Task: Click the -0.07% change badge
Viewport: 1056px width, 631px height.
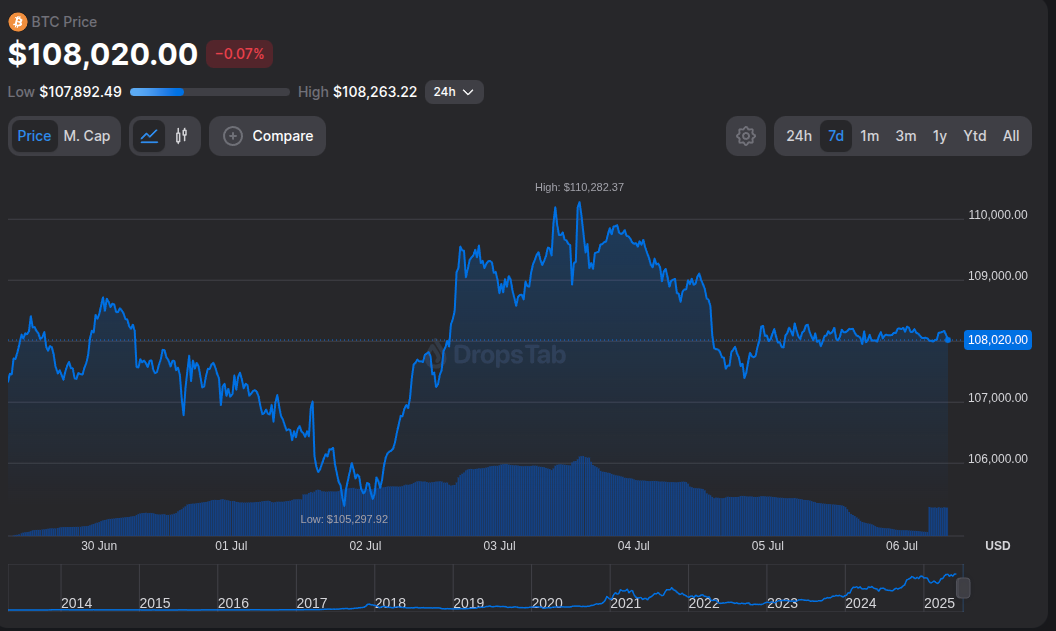Action: point(239,54)
